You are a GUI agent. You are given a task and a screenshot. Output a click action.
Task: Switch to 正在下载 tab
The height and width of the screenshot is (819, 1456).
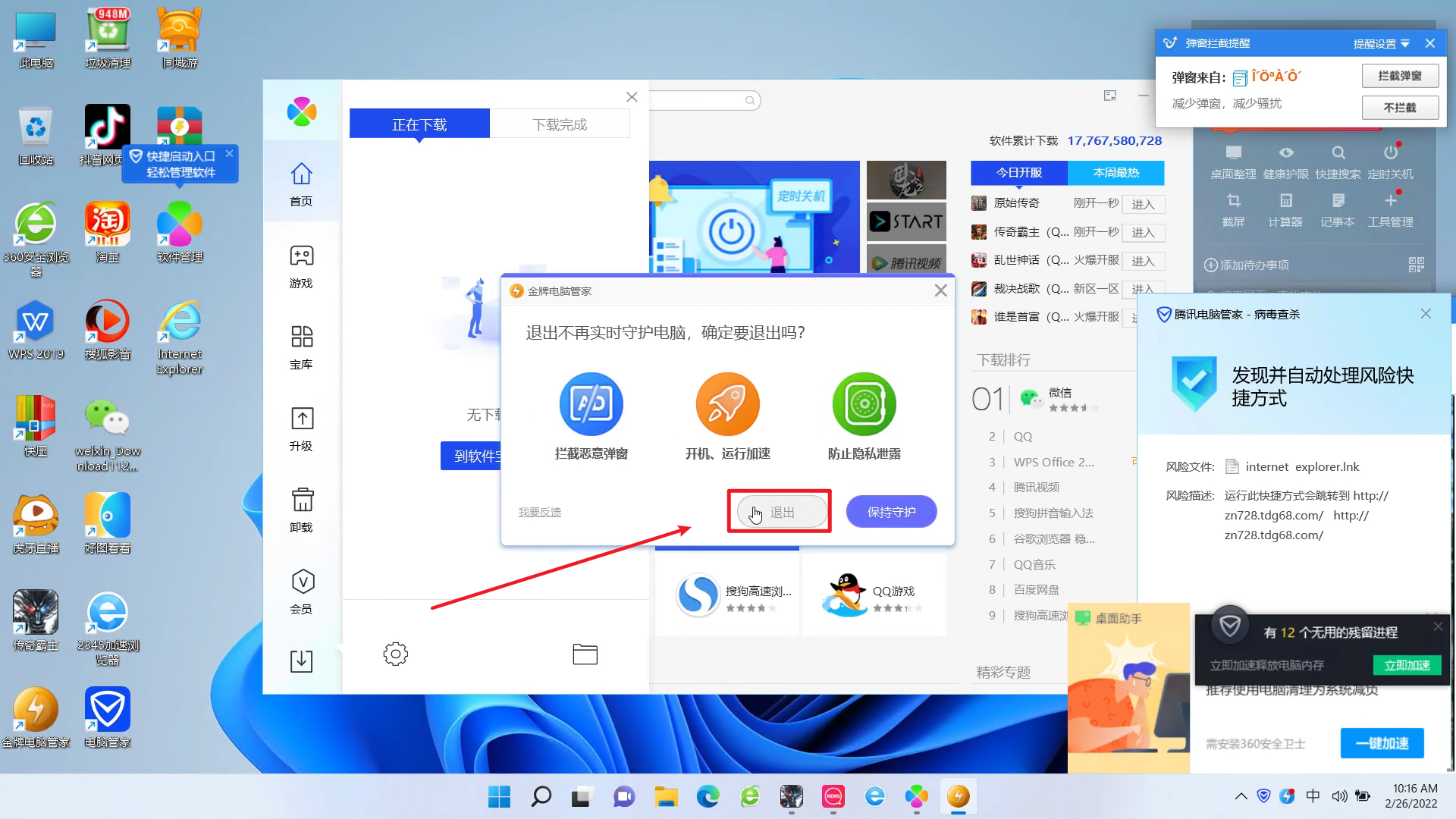coord(419,124)
